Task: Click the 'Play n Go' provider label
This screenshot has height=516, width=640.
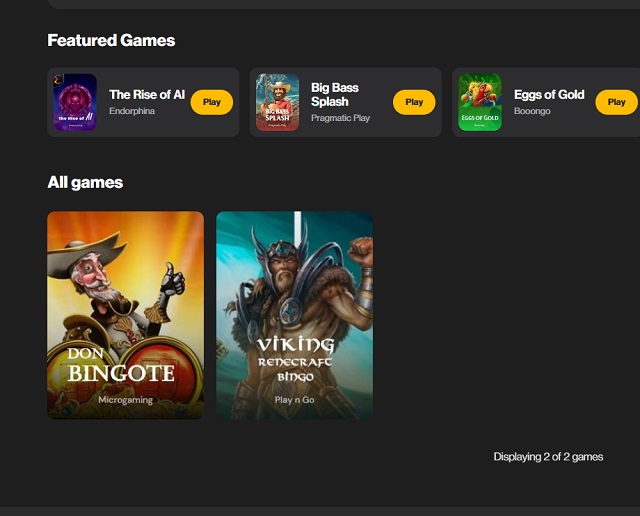Action: 295,400
